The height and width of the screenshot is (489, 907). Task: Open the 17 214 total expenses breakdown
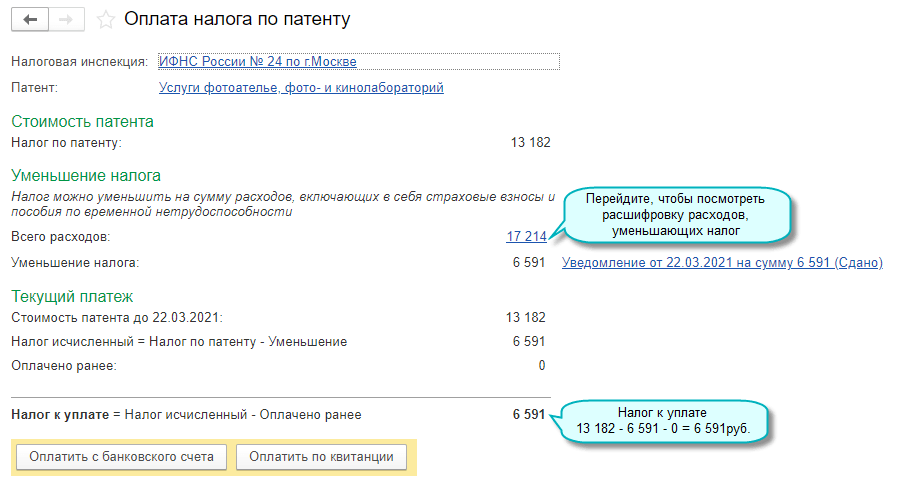tap(526, 237)
